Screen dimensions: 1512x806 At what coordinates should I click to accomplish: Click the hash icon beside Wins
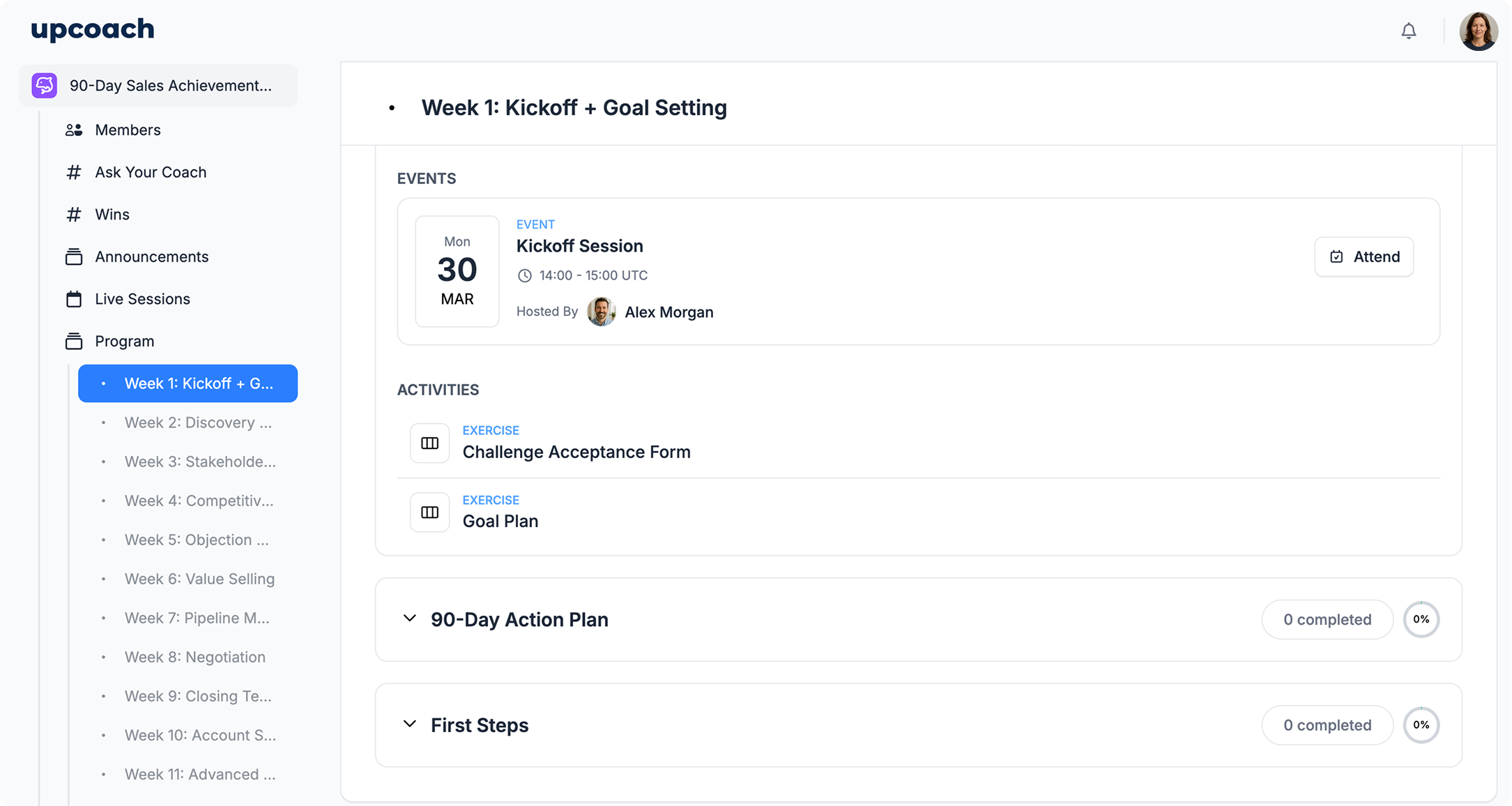(74, 215)
